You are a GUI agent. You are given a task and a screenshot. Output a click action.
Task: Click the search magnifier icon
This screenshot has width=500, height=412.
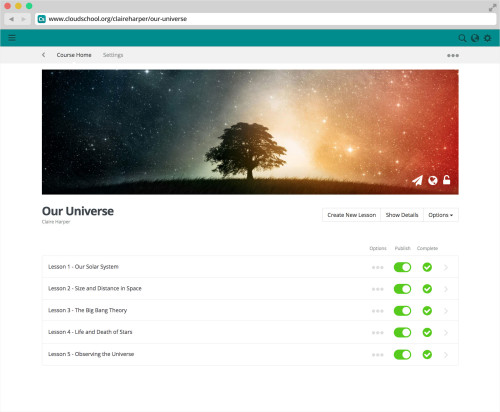tap(462, 38)
